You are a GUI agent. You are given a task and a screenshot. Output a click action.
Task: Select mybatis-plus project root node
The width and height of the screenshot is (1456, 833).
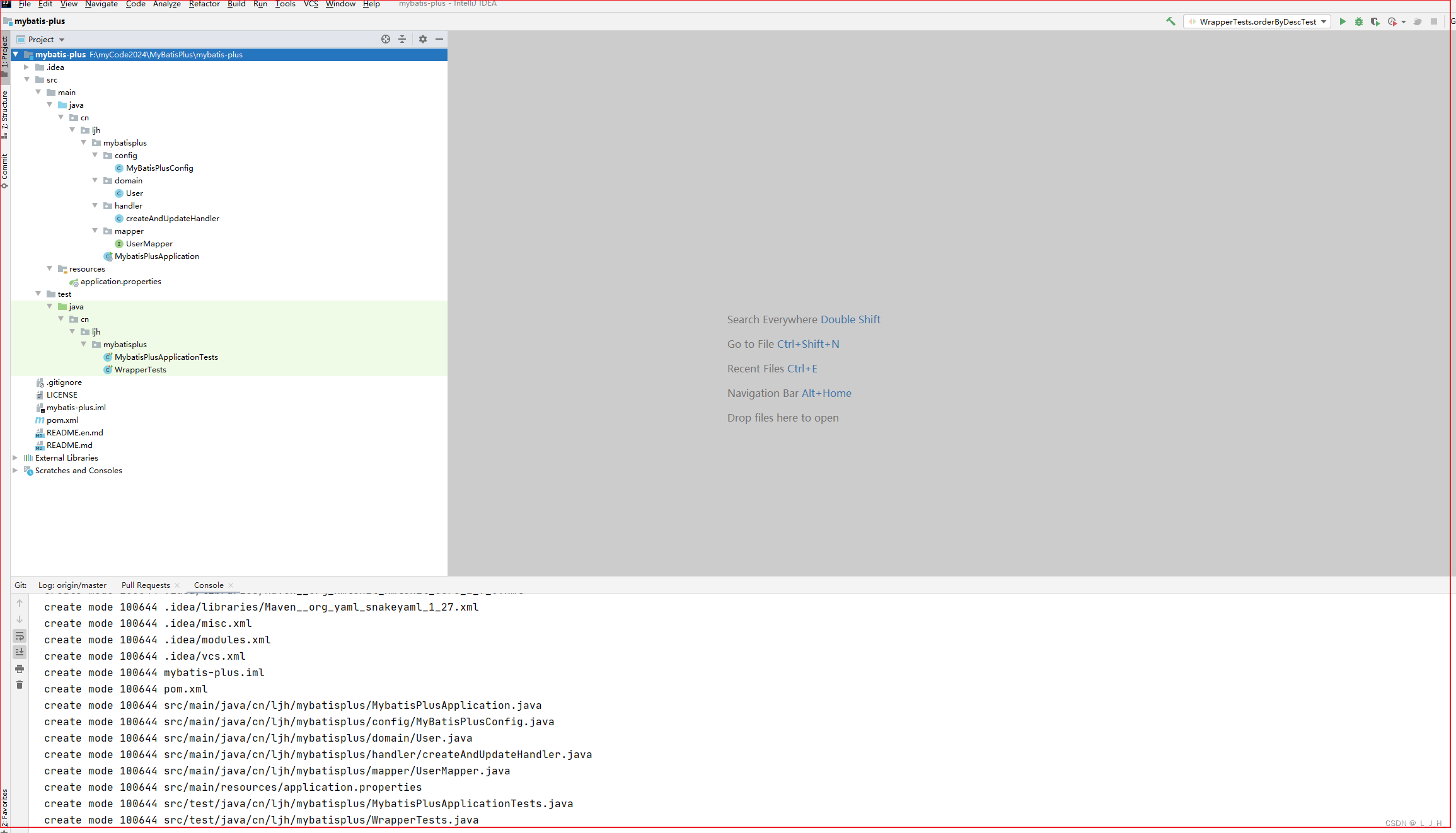229,55
